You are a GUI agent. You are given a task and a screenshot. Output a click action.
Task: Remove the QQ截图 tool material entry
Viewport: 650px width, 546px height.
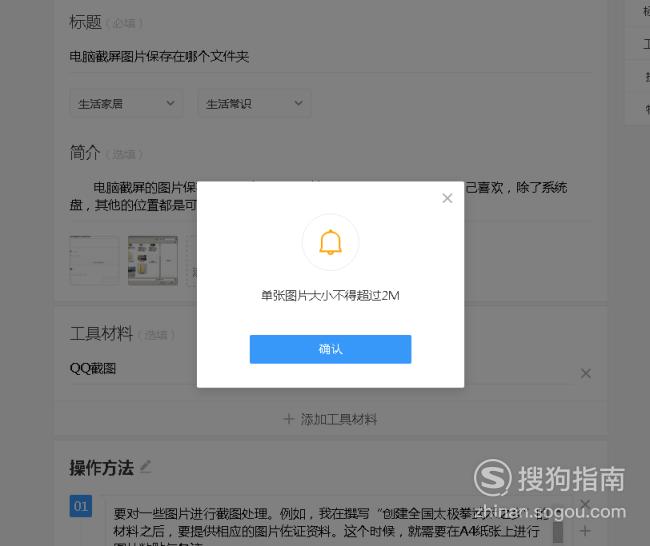point(585,374)
